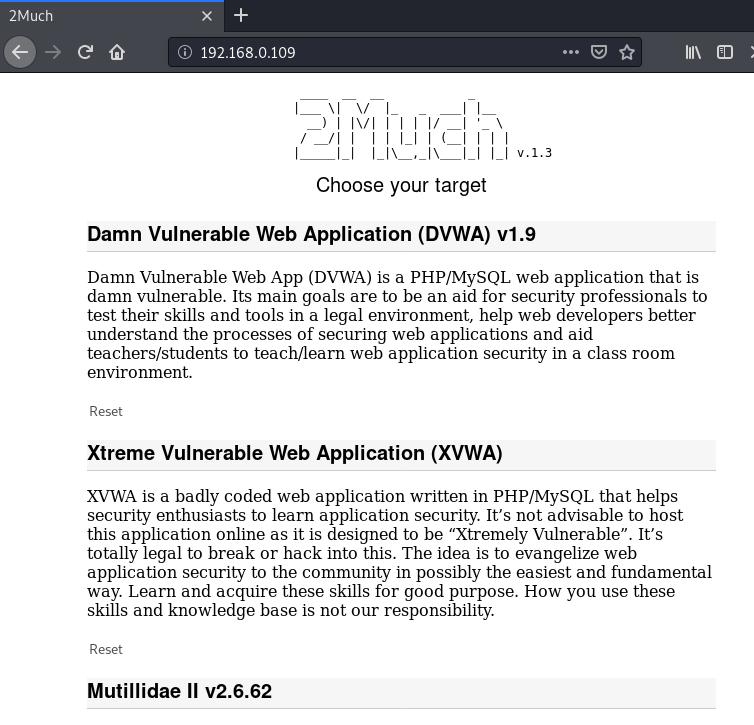
Task: Close the 2Much browser tab
Action: pos(207,16)
